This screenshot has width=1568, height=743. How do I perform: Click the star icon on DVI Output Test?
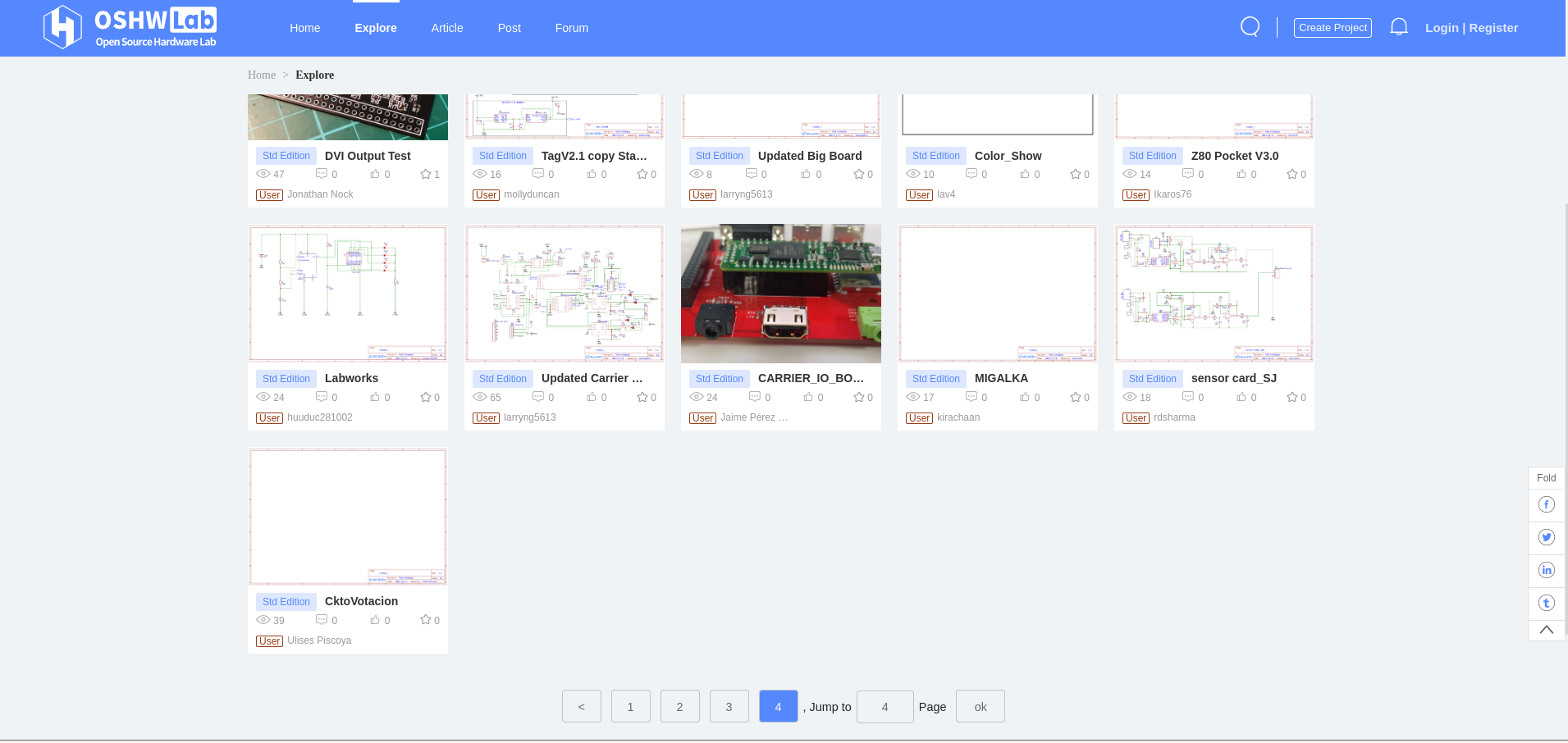426,174
